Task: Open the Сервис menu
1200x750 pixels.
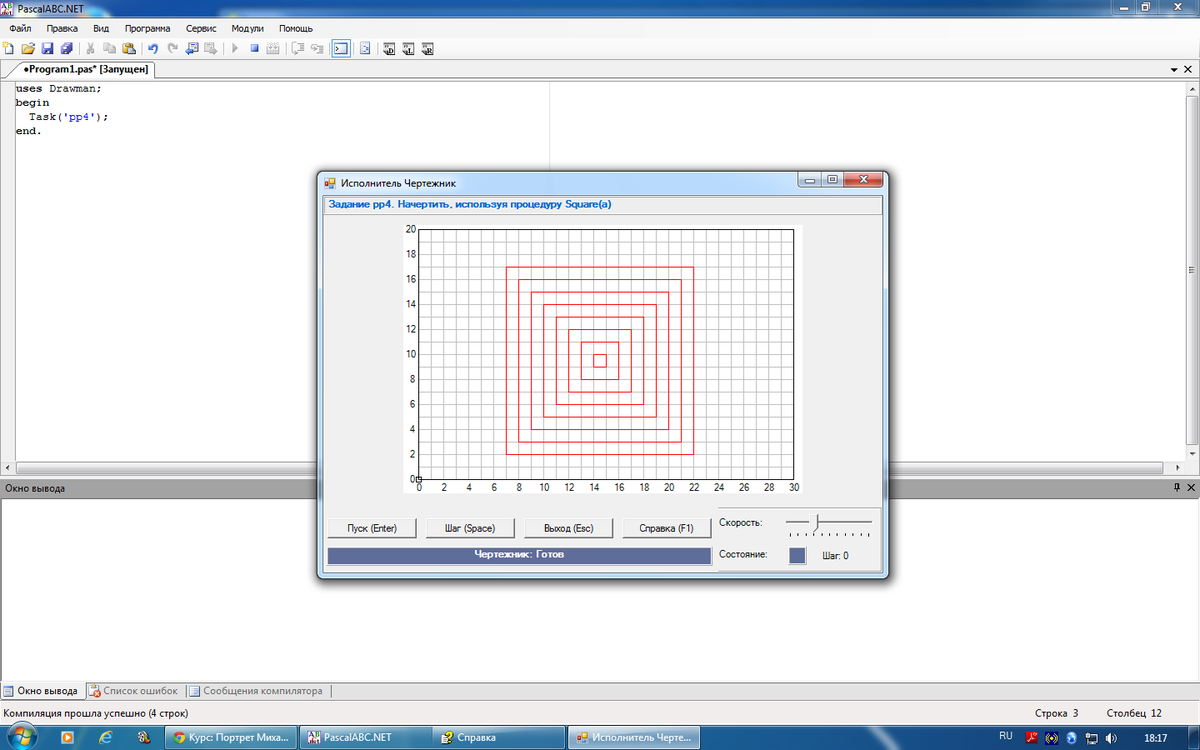Action: coord(201,29)
